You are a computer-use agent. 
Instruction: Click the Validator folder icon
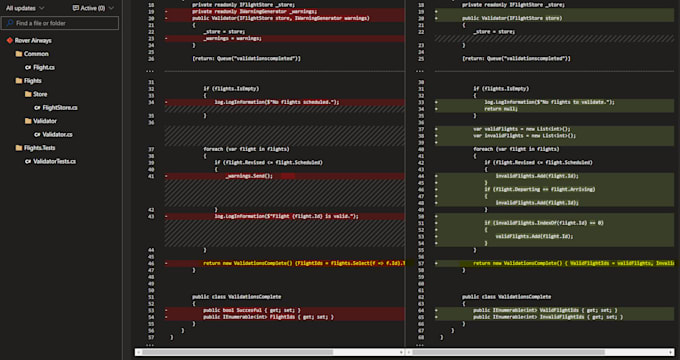click(x=28, y=121)
